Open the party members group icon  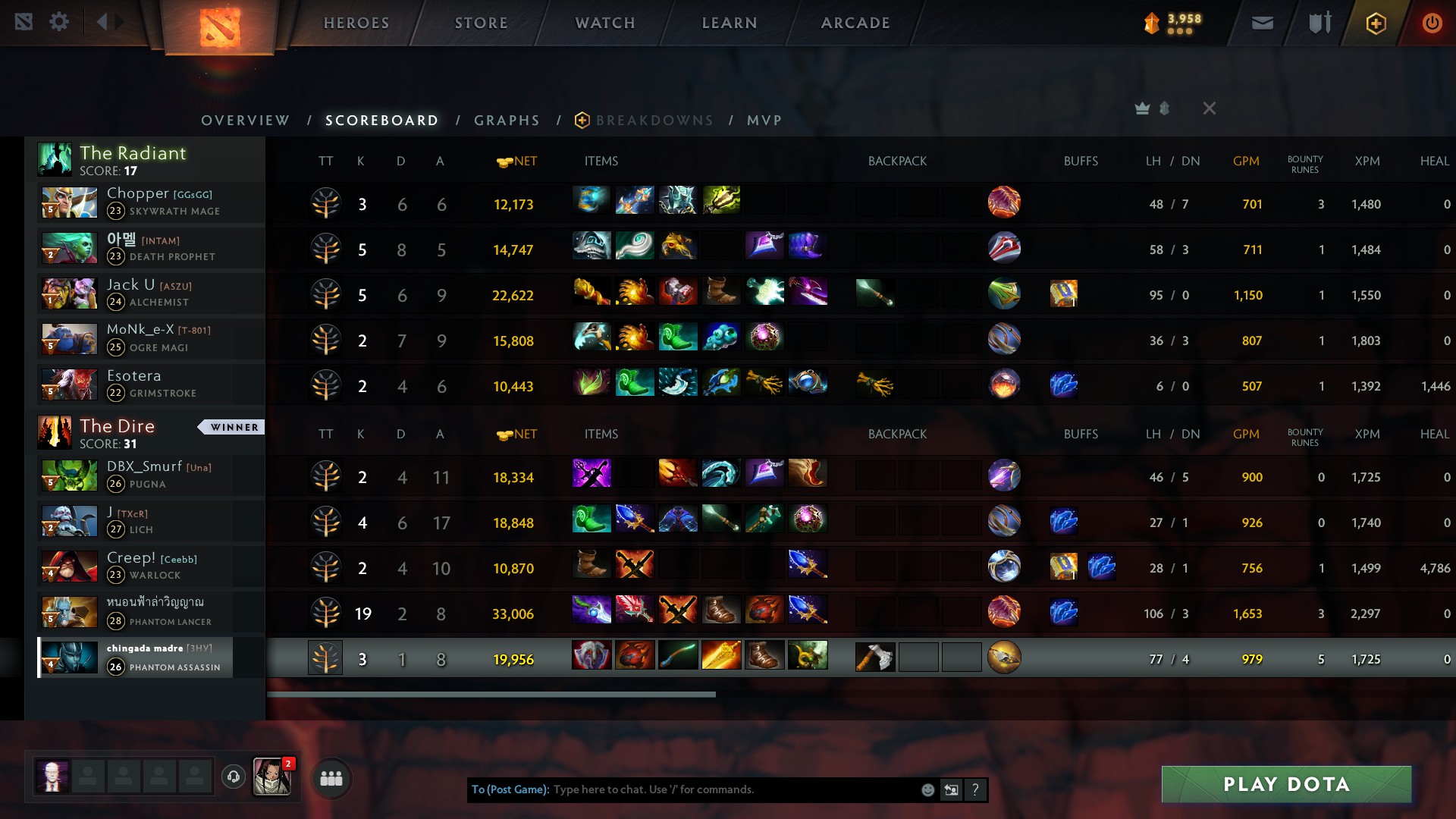[331, 778]
